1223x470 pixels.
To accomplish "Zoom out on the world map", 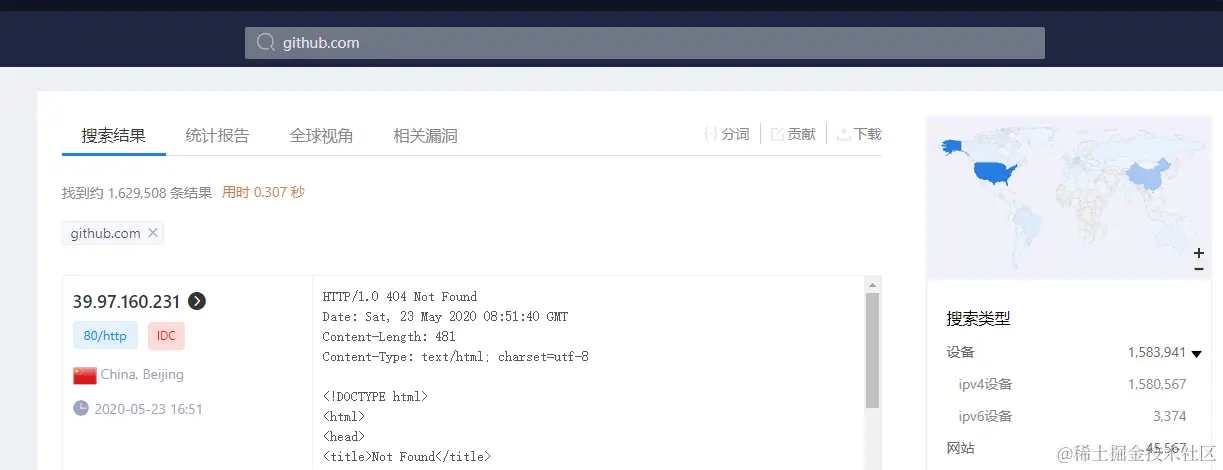I will pyautogui.click(x=1199, y=268).
